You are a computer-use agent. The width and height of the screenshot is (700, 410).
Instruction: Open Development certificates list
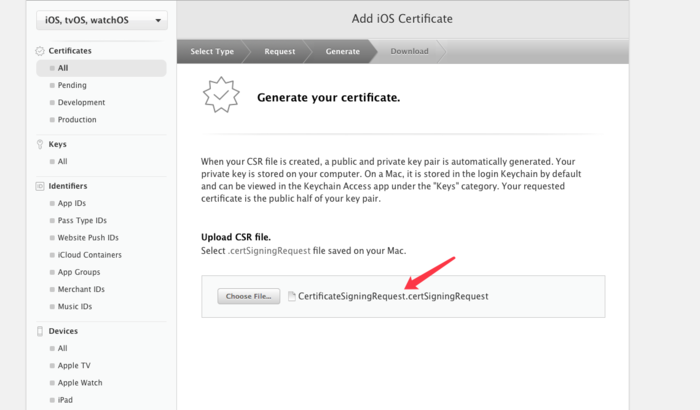[81, 102]
